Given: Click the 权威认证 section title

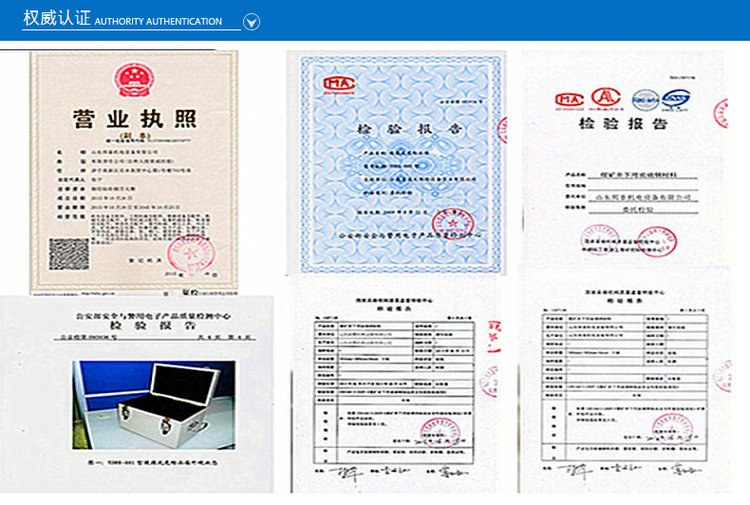Looking at the screenshot, I should (57, 19).
